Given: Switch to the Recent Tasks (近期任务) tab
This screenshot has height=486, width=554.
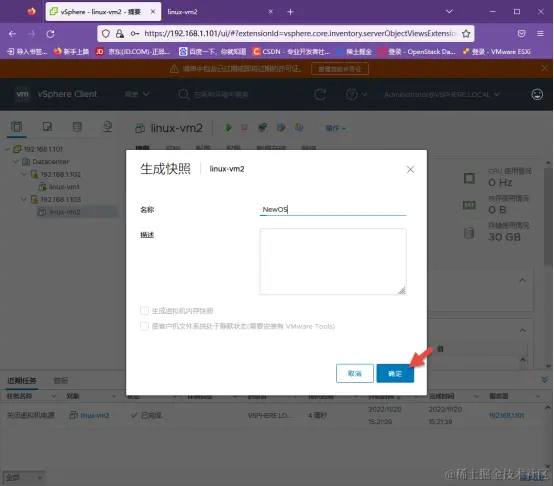Looking at the screenshot, I should [x=22, y=380].
